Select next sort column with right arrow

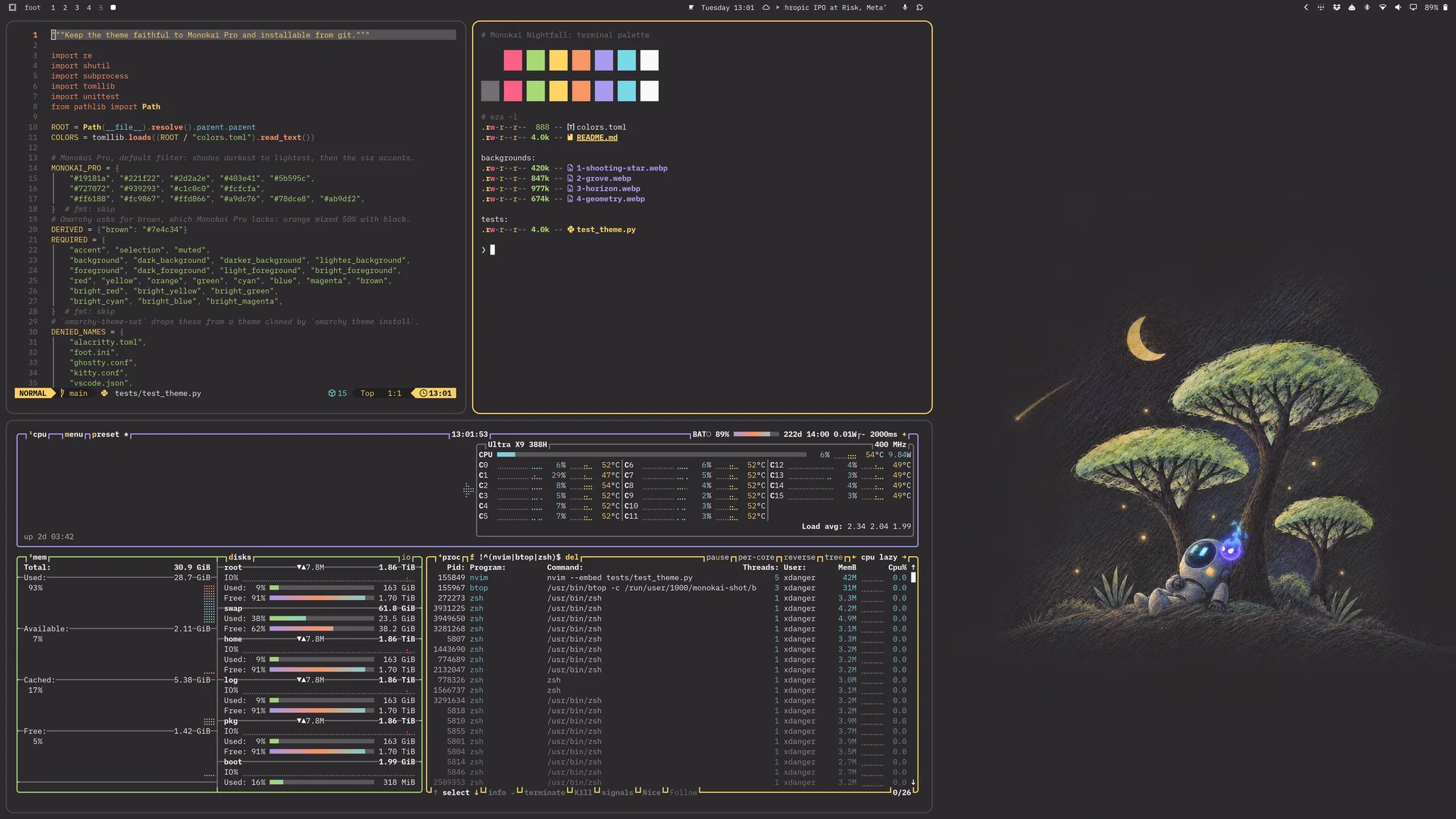pyautogui.click(x=904, y=557)
